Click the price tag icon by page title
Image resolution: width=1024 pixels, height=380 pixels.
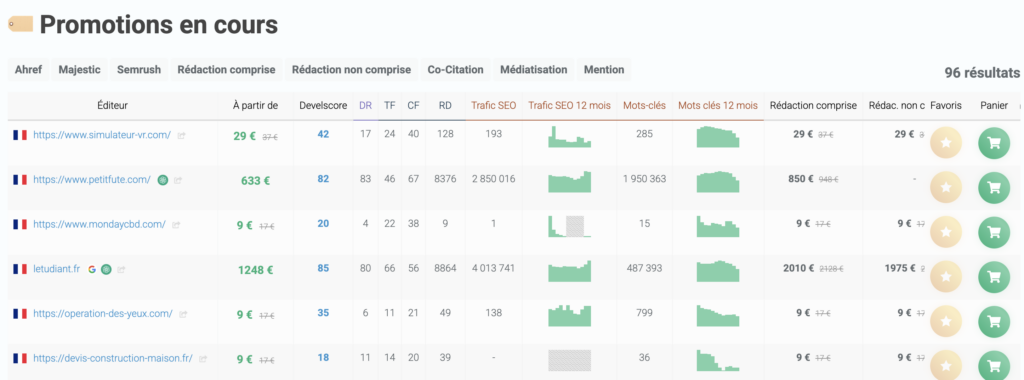click(20, 24)
